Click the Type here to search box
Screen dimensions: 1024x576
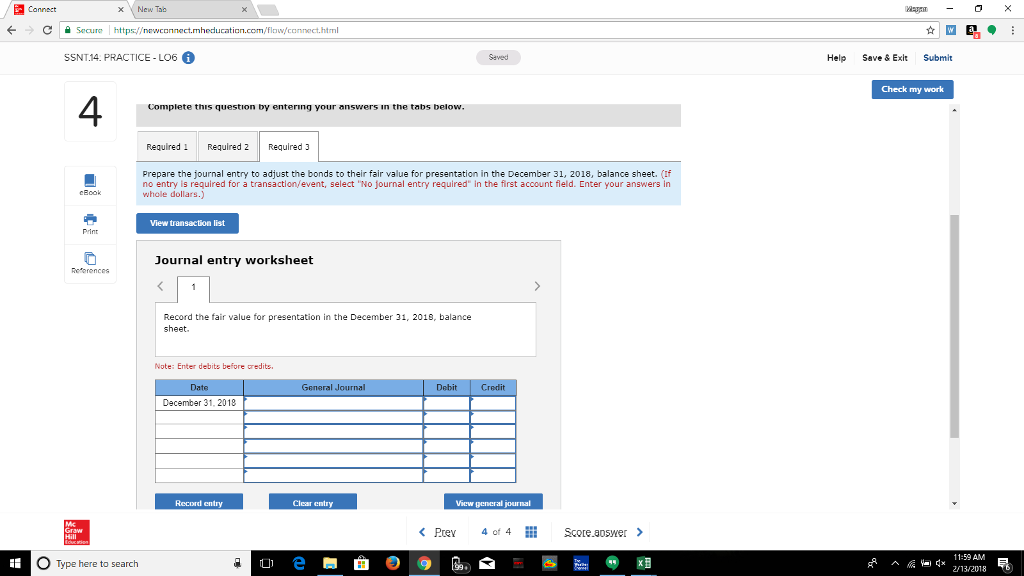click(140, 563)
